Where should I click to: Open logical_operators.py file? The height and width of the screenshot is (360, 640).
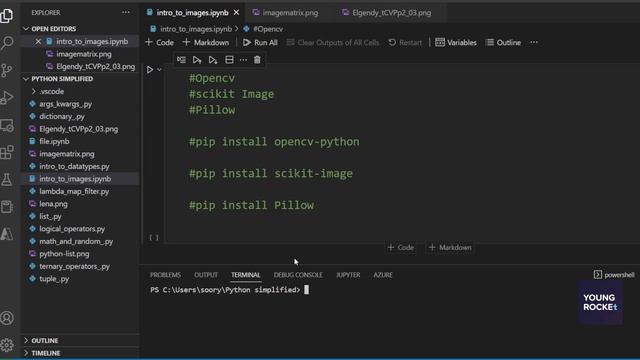72,229
